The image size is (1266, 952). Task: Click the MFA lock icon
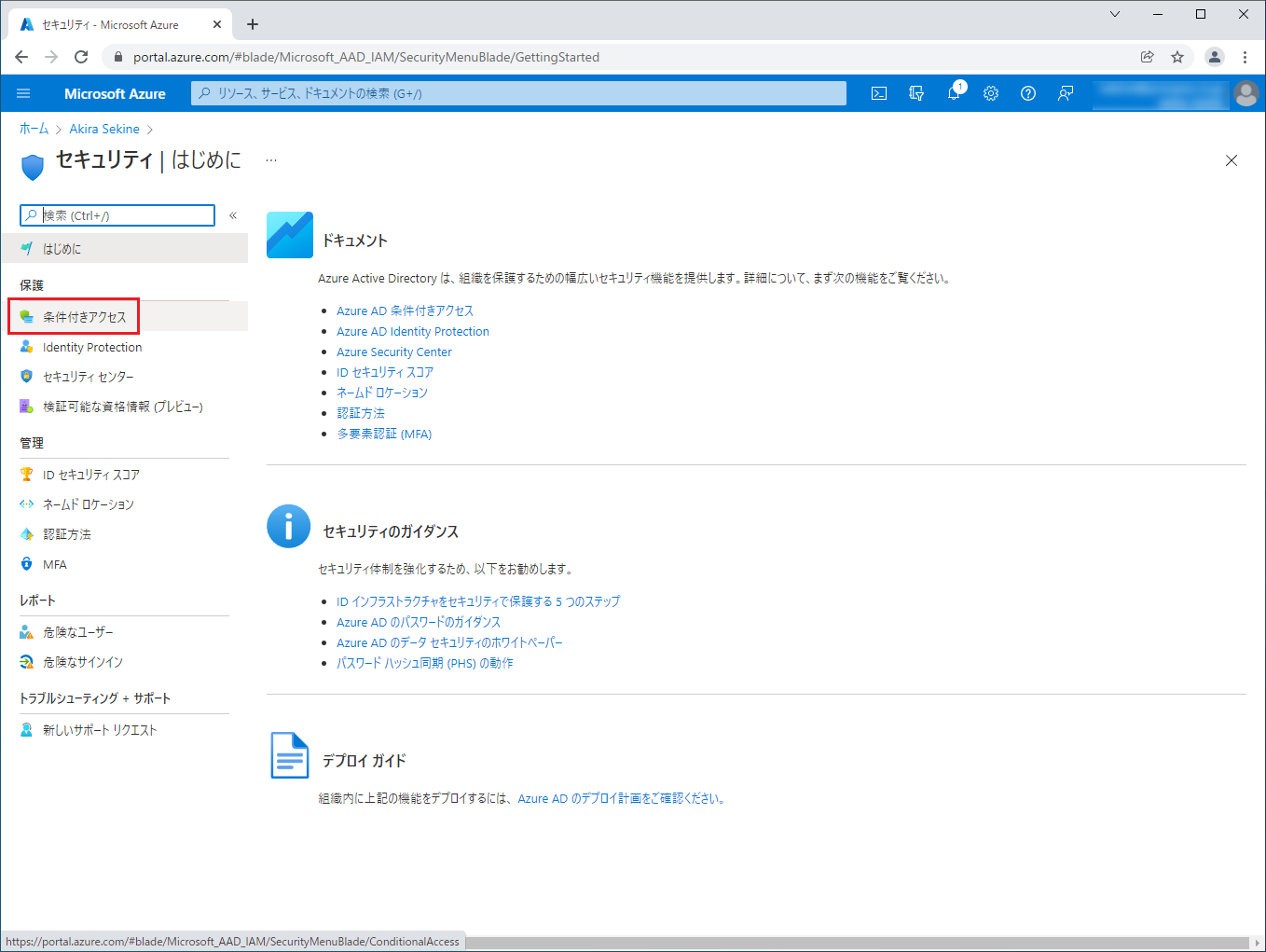pos(27,564)
